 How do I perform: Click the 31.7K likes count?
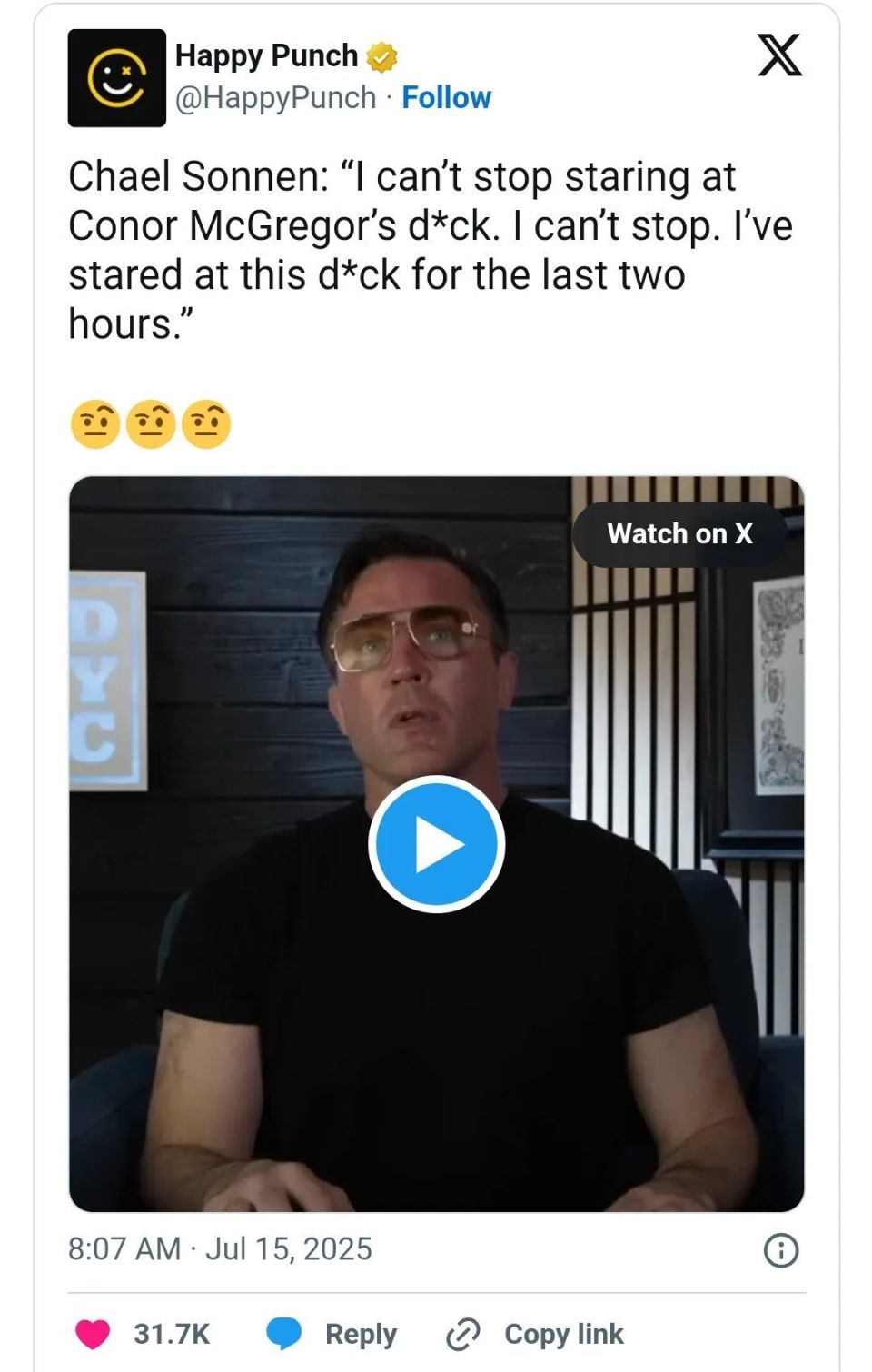click(172, 1334)
